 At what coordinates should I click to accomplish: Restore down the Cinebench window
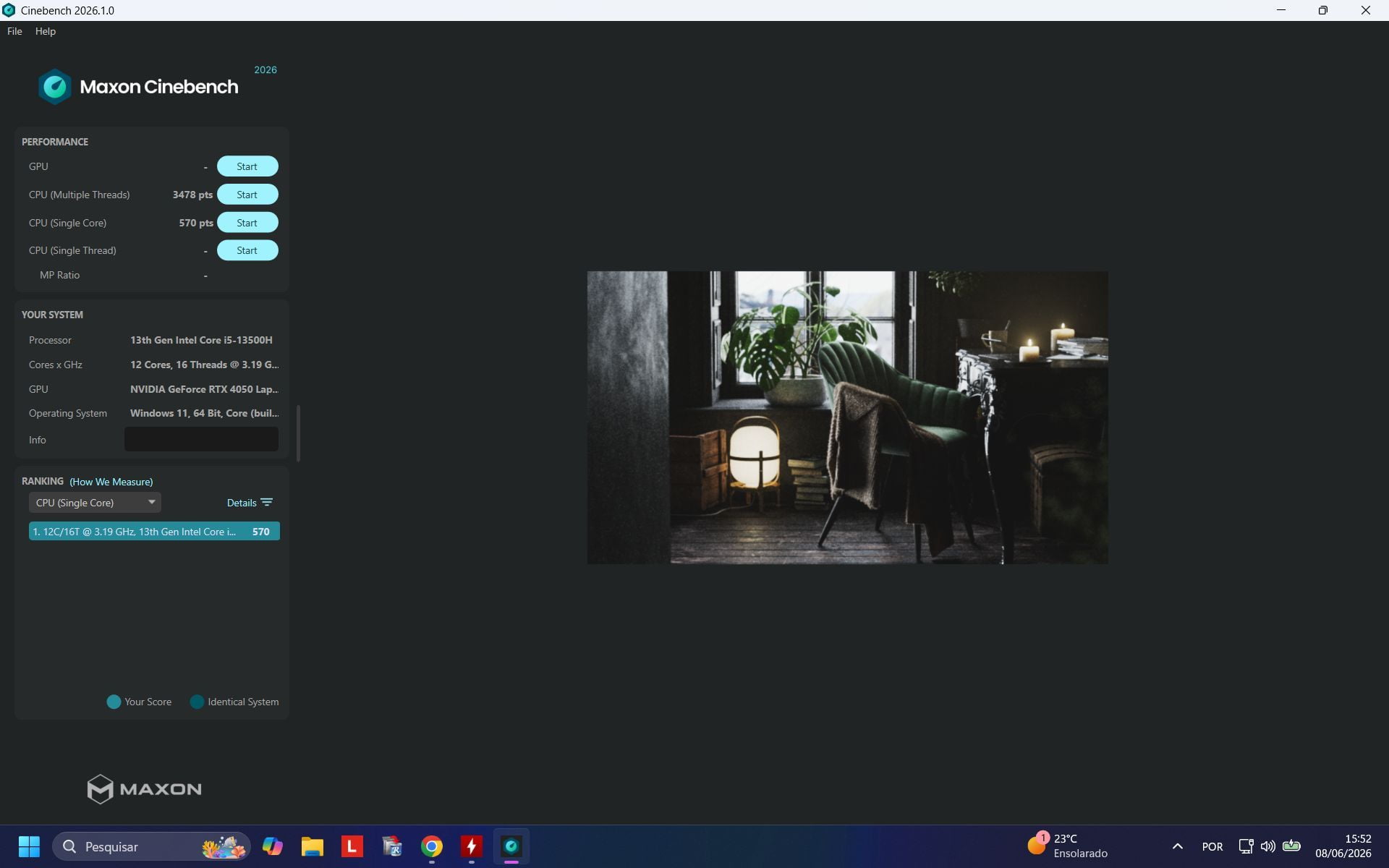pos(1323,10)
